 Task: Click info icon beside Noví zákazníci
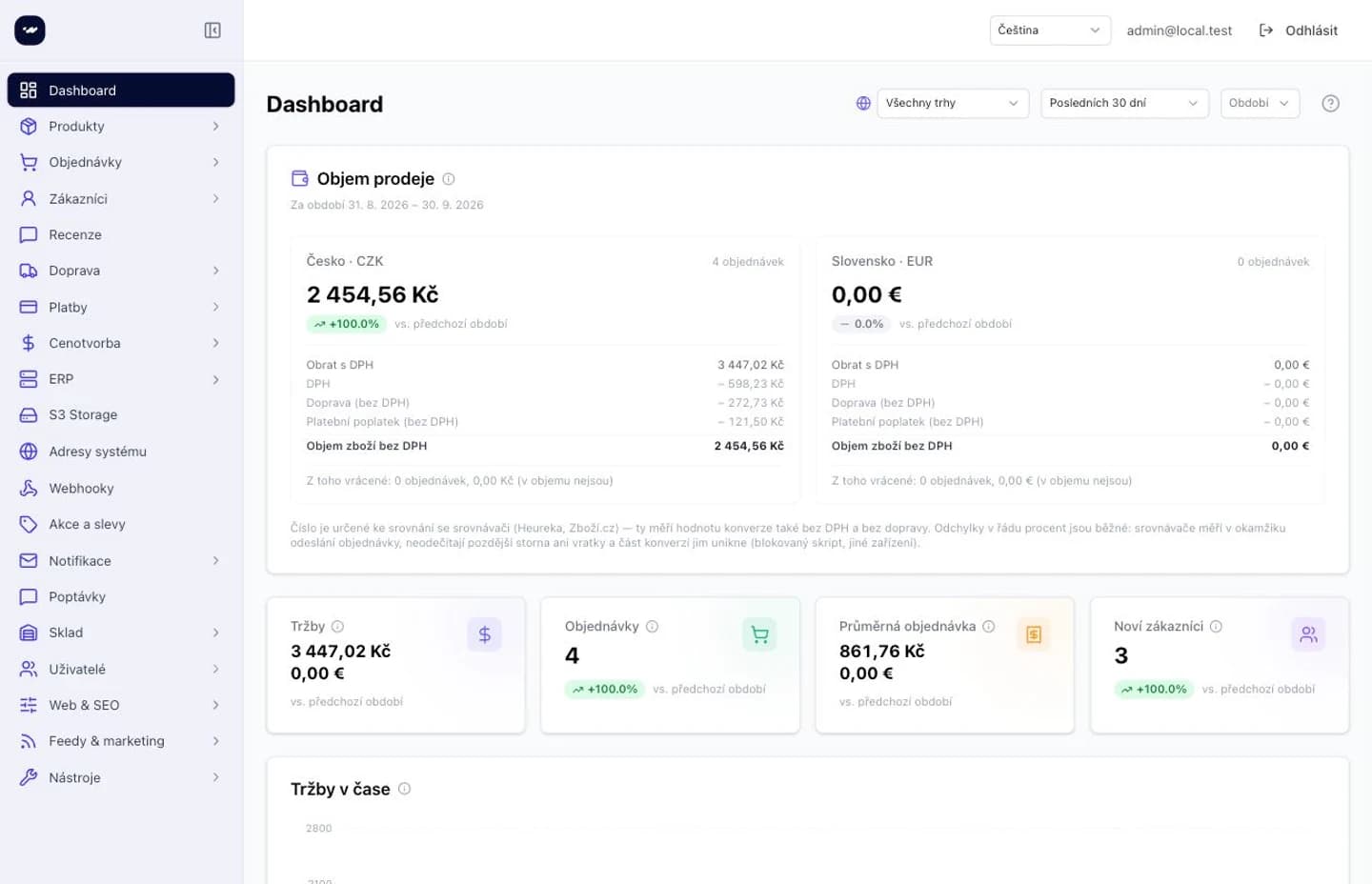tap(1216, 626)
